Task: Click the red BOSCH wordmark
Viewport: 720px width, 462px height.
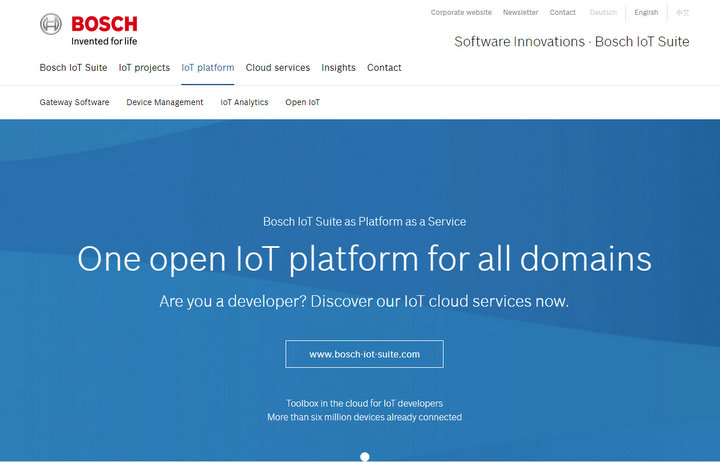Action: [104, 24]
